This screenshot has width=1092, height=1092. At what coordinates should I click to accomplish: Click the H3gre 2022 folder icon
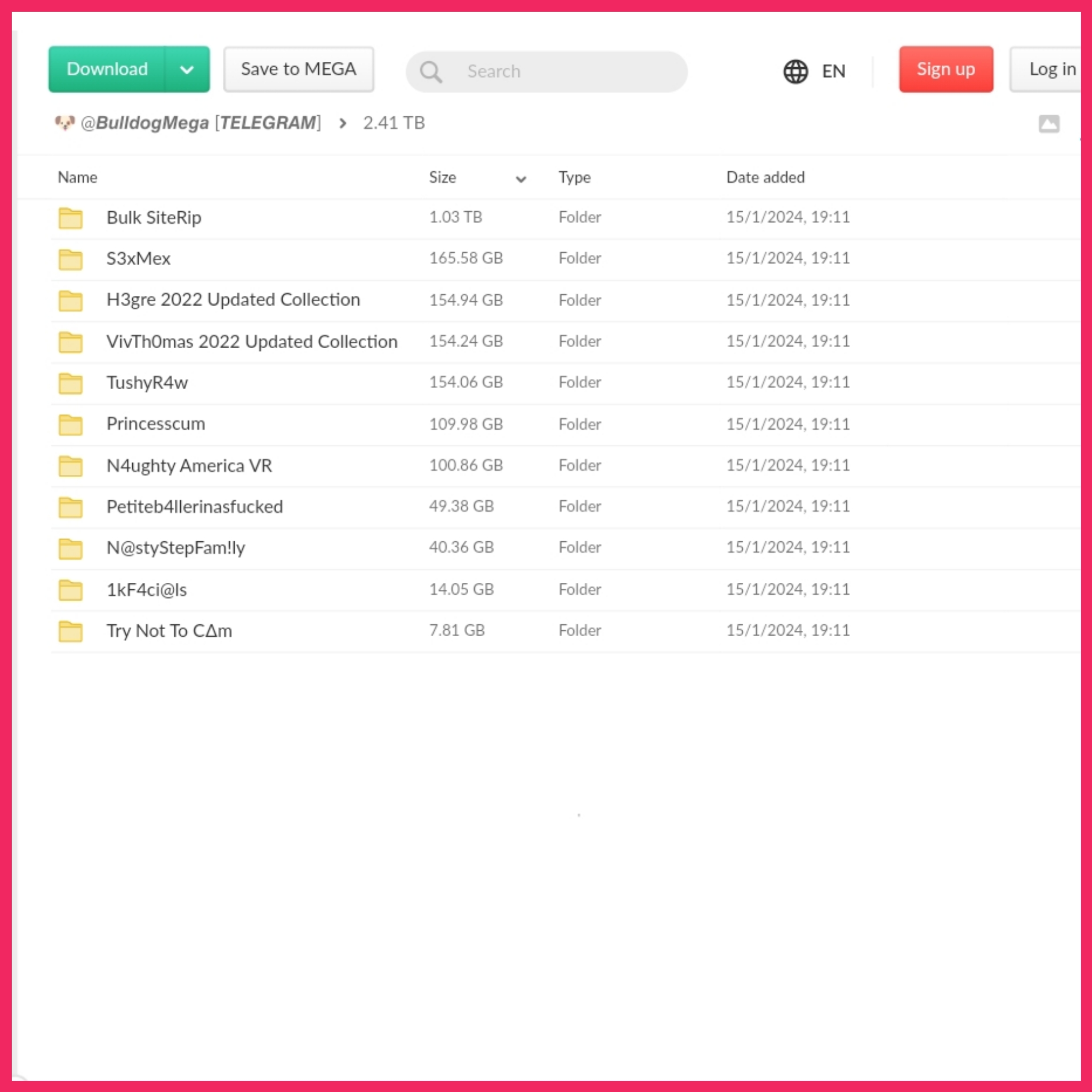(x=71, y=301)
